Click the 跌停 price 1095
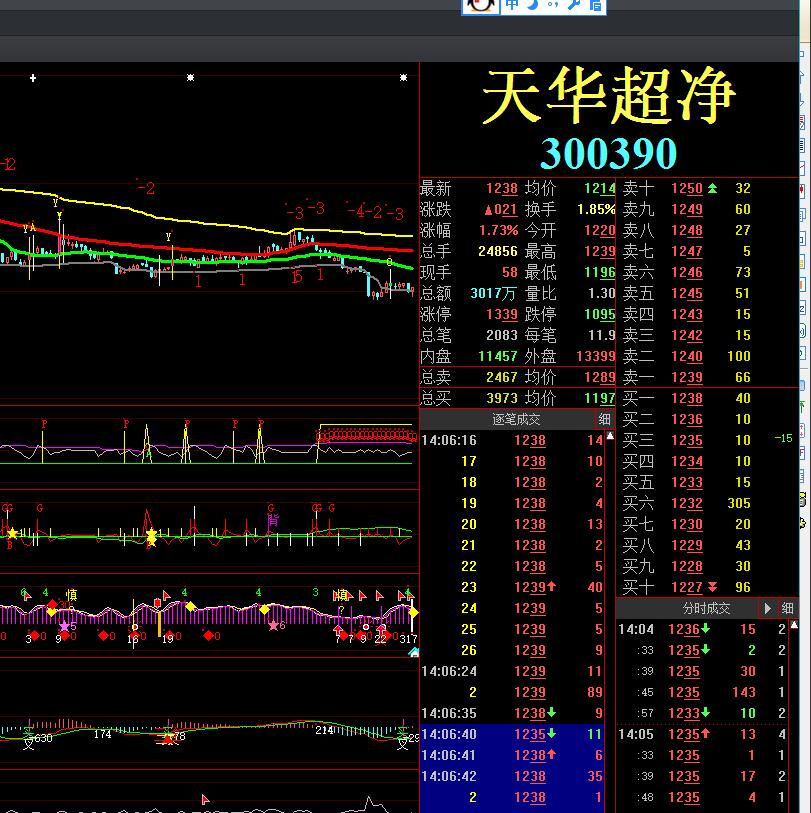Viewport: 811px width, 813px height. pos(599,314)
